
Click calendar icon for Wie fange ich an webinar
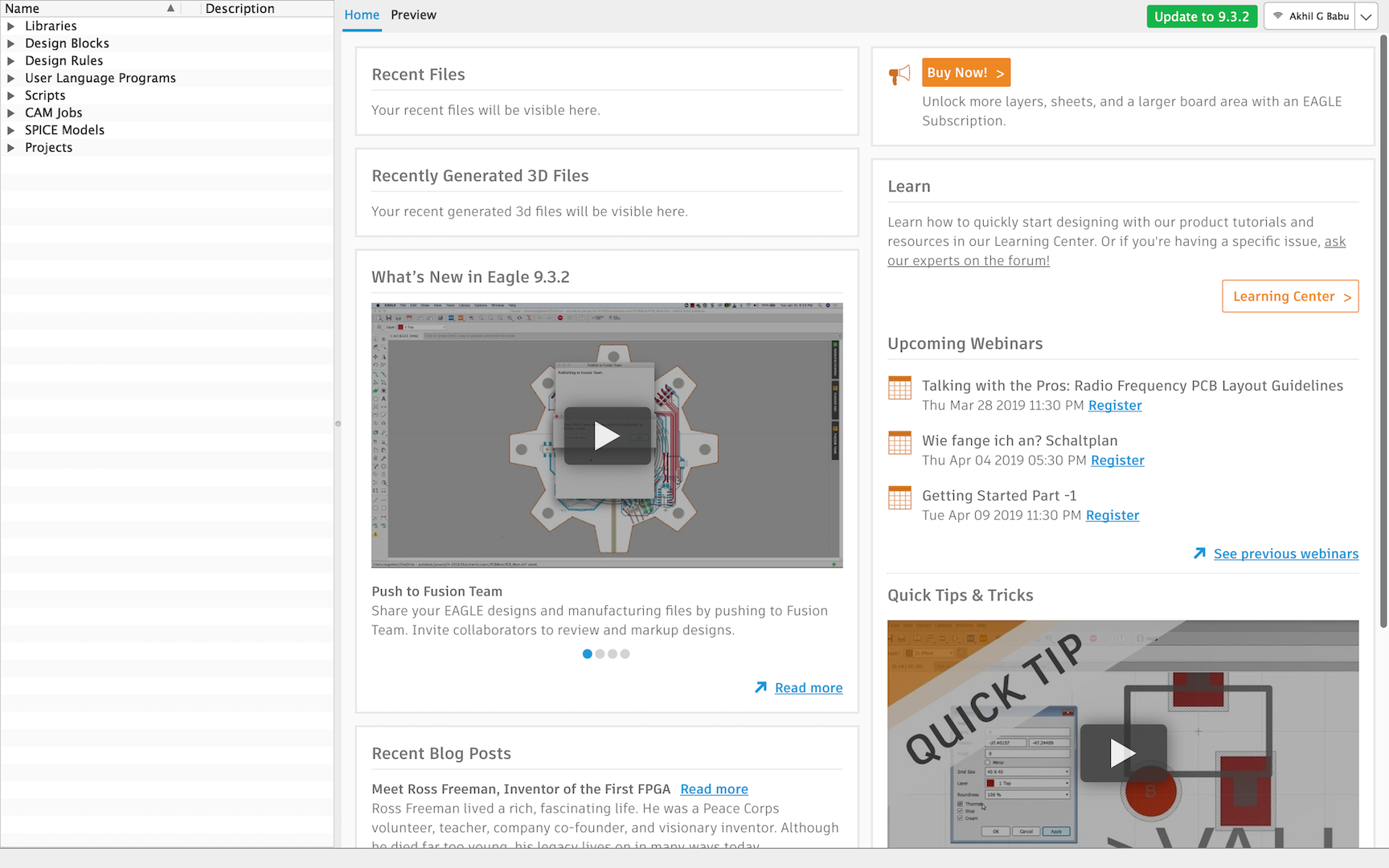(x=899, y=443)
